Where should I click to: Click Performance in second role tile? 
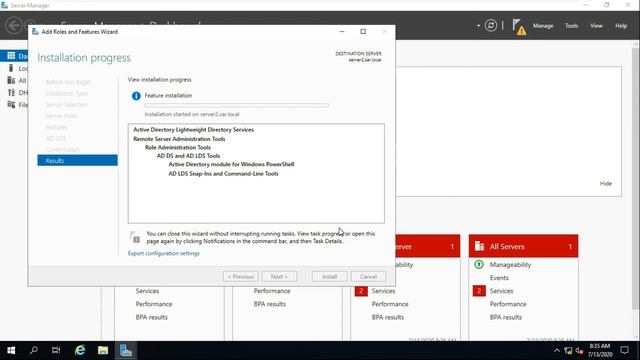pyautogui.click(x=272, y=291)
